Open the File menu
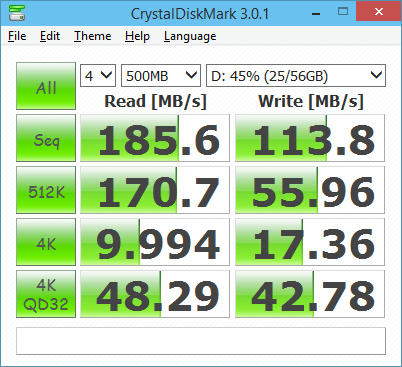 (17, 36)
